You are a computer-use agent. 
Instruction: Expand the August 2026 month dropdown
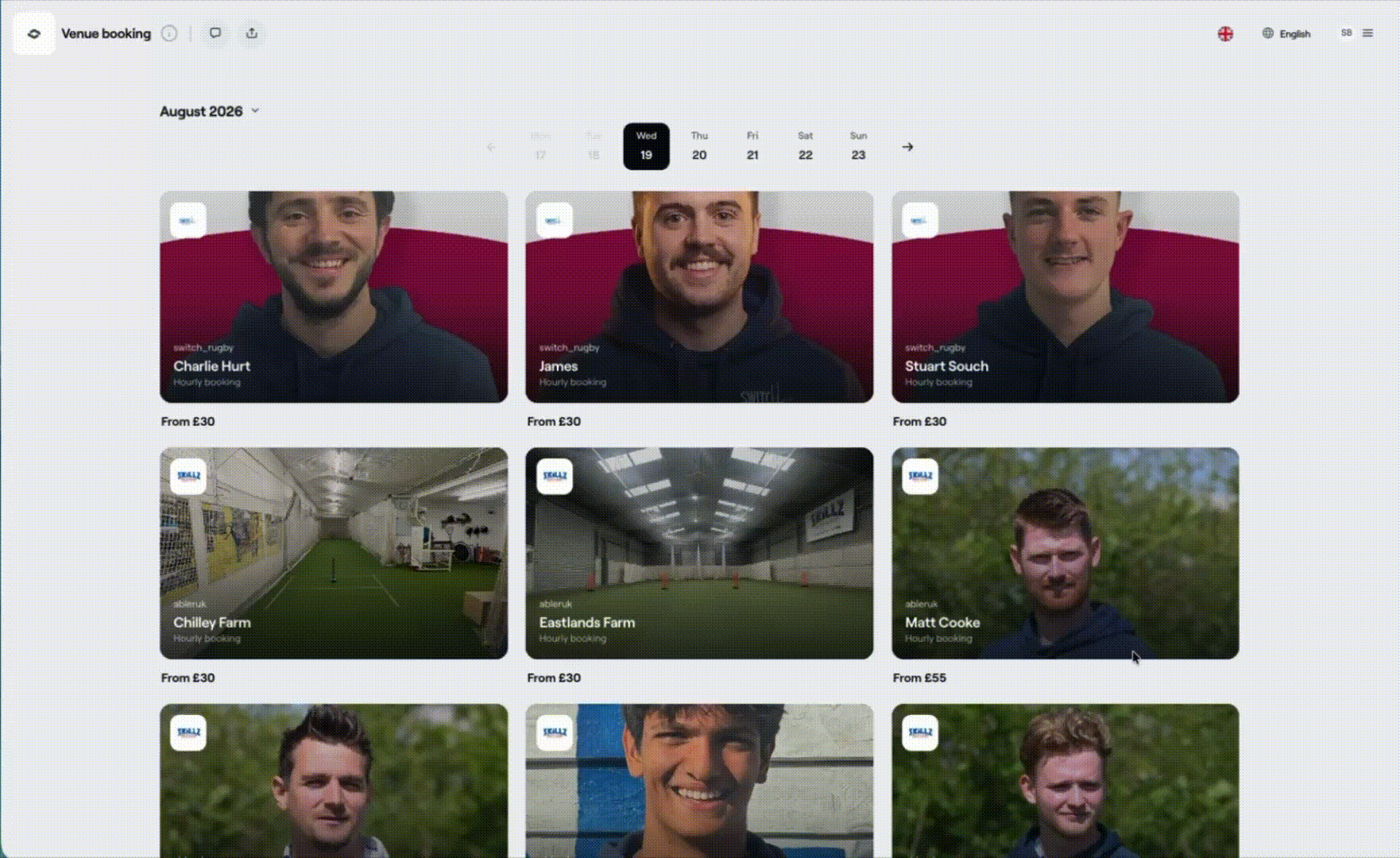(x=210, y=111)
